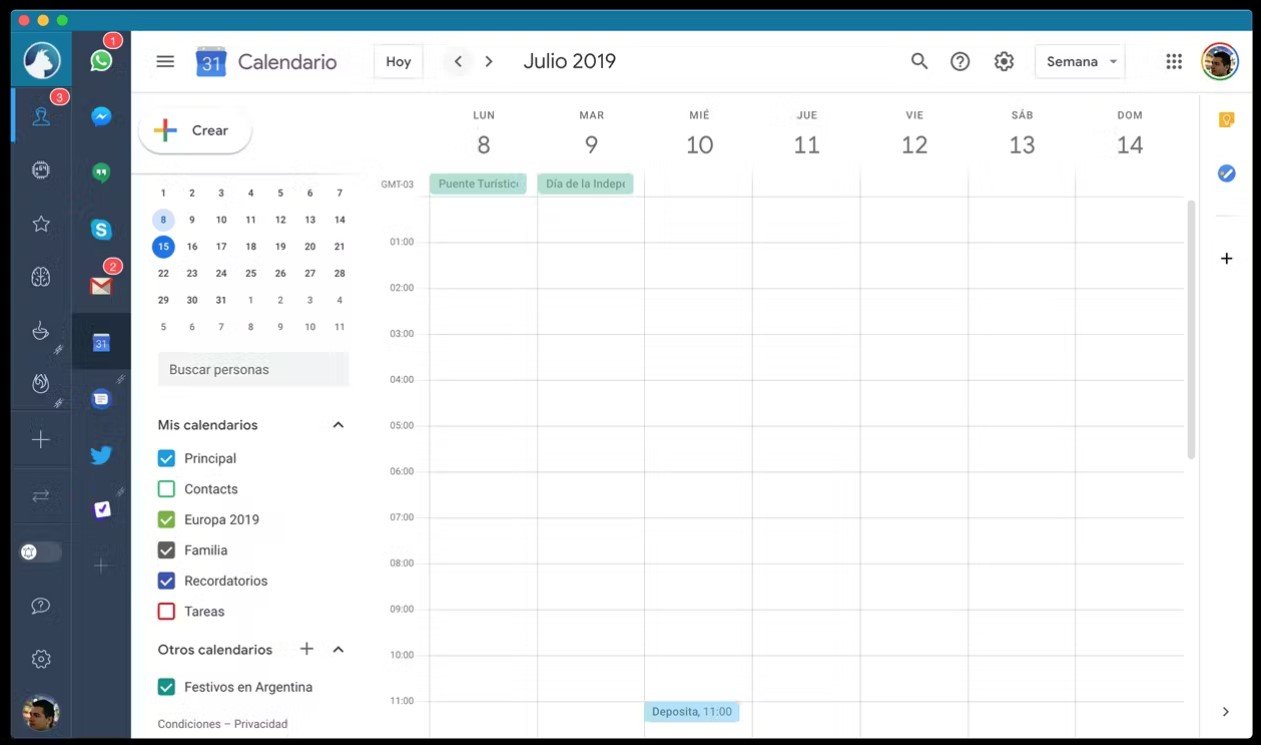
Task: Toggle the switch in the left sidebar
Action: tap(41, 552)
